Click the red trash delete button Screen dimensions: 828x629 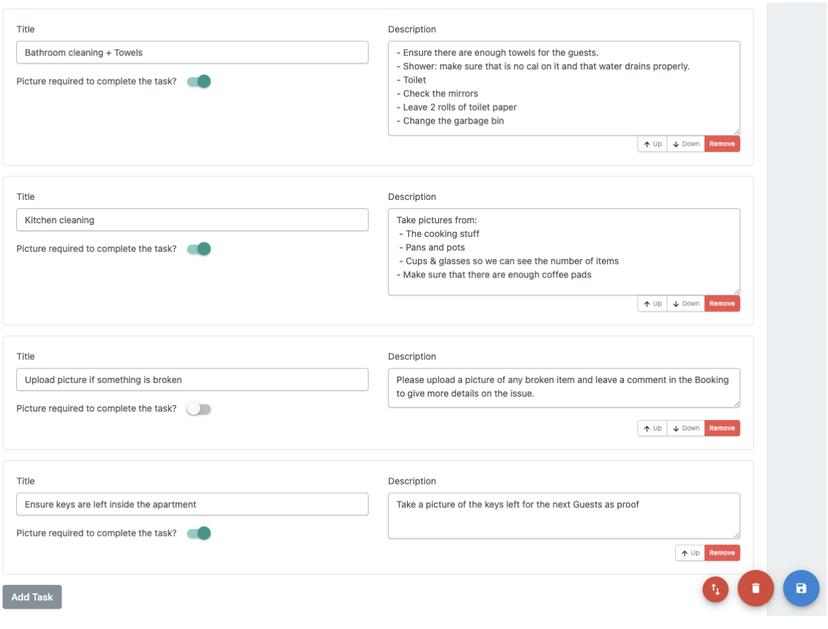pos(755,589)
